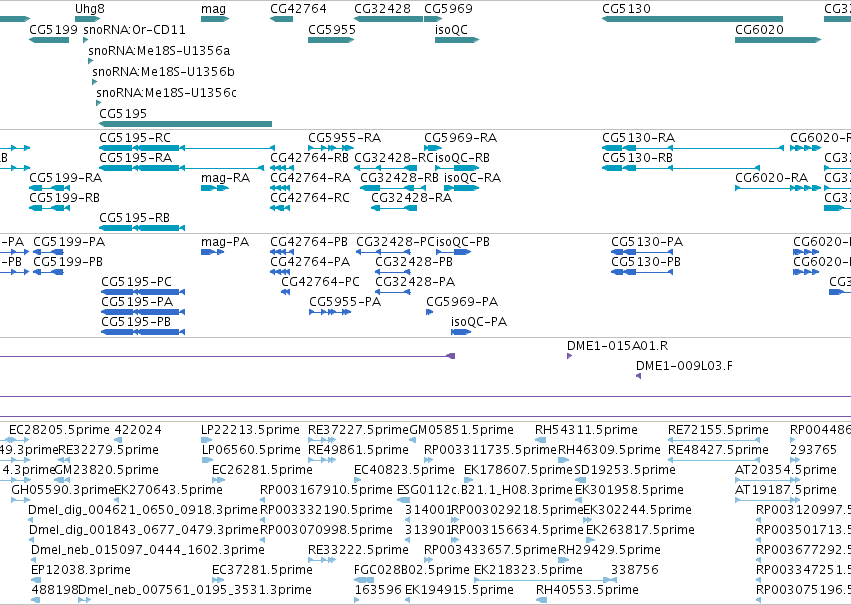Select the Uhg8 gene feature

(87, 19)
